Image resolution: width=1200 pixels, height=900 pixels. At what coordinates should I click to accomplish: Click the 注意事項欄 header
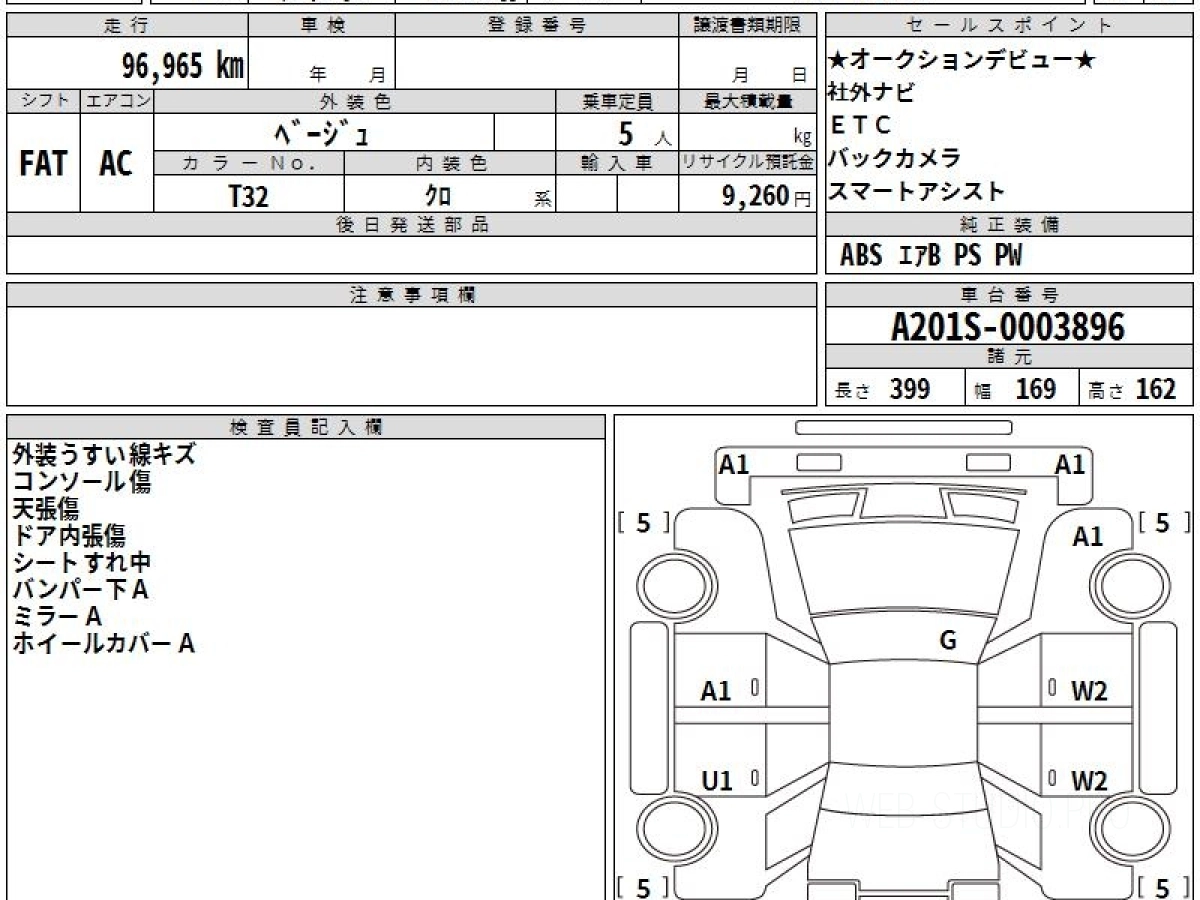[x=411, y=295]
